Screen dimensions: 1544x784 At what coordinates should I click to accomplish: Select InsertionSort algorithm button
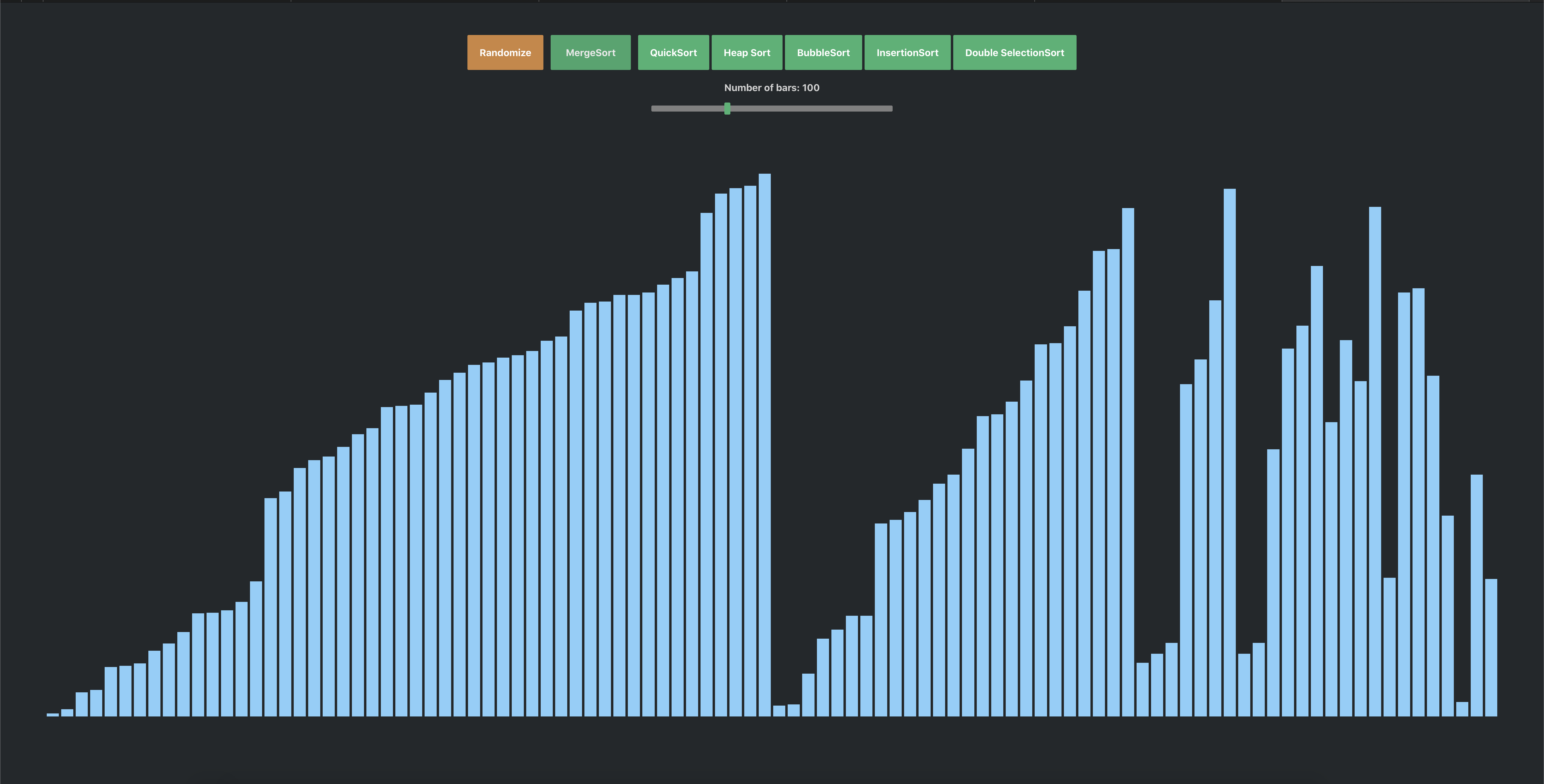(x=907, y=53)
